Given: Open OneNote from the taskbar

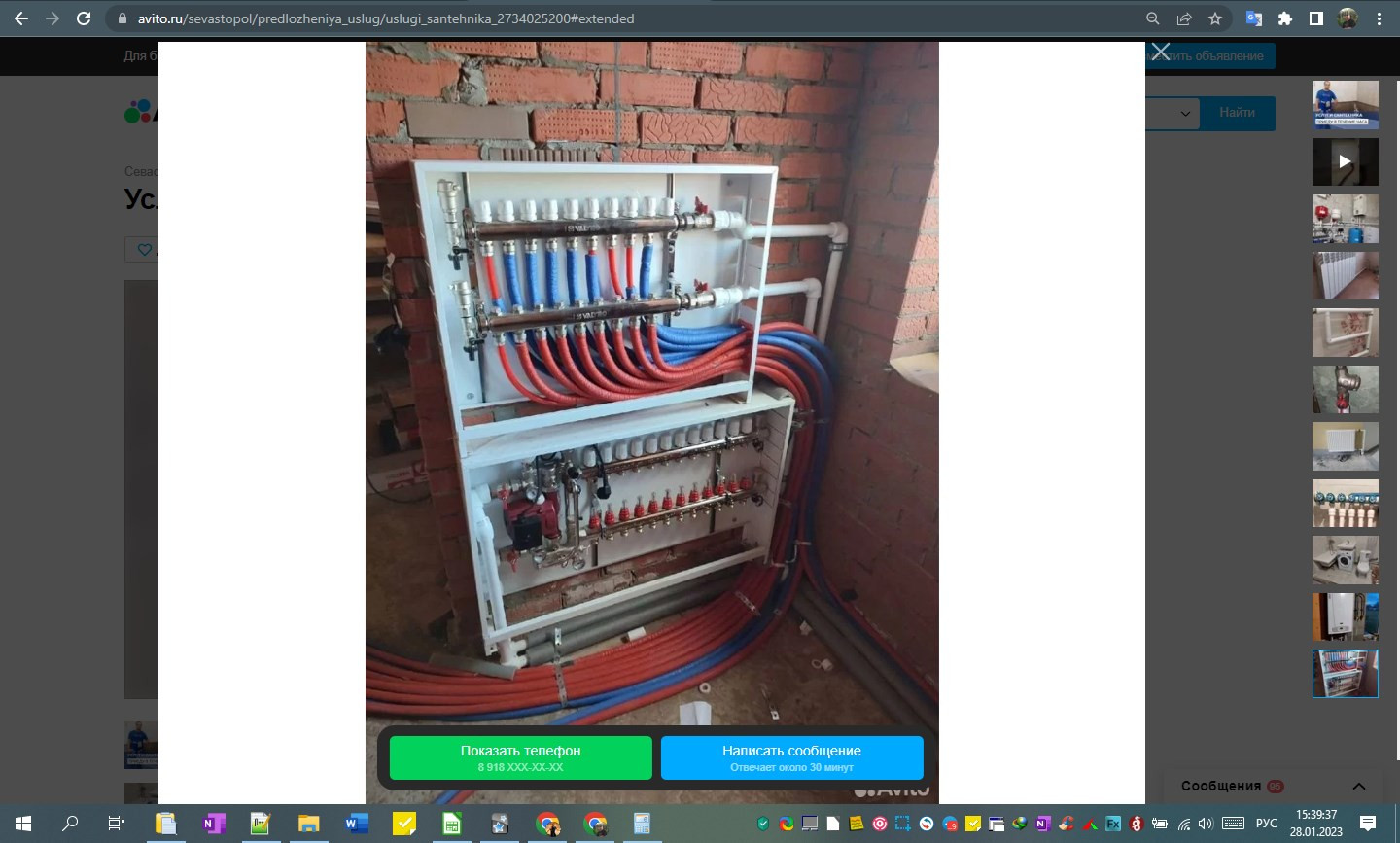Looking at the screenshot, I should click(x=213, y=824).
